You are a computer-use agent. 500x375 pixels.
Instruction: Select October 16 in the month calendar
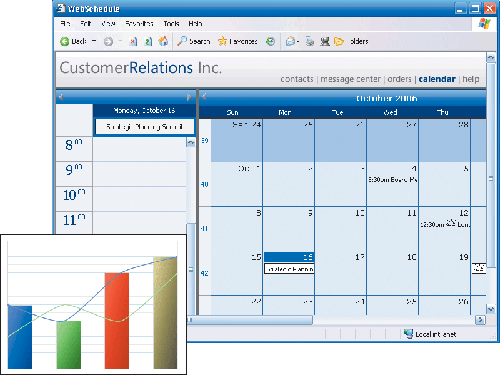click(289, 257)
